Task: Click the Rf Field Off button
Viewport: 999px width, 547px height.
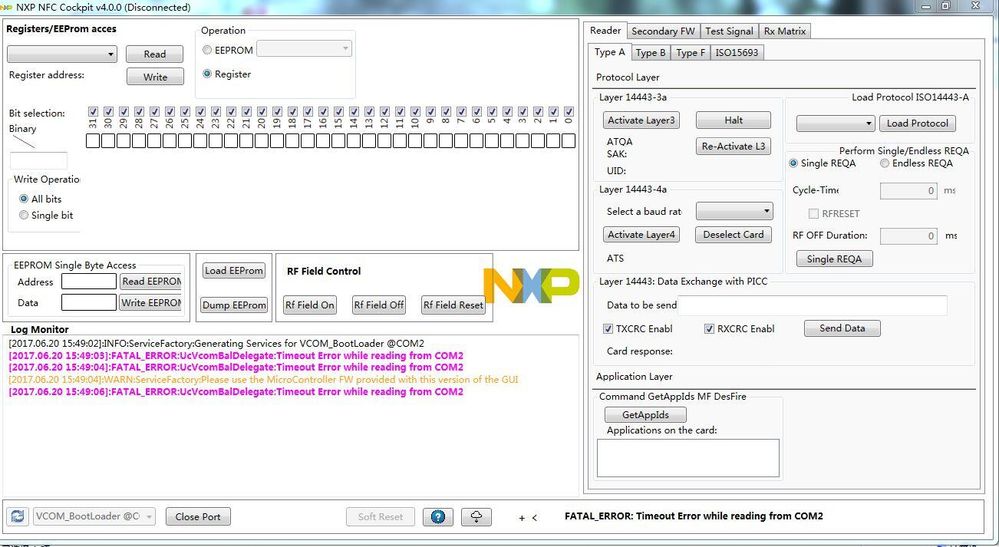Action: (x=379, y=305)
